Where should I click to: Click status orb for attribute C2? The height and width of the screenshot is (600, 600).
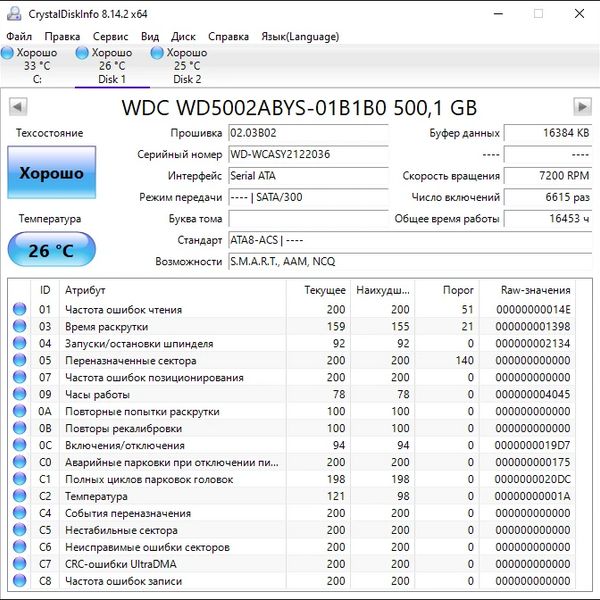[x=20, y=496]
